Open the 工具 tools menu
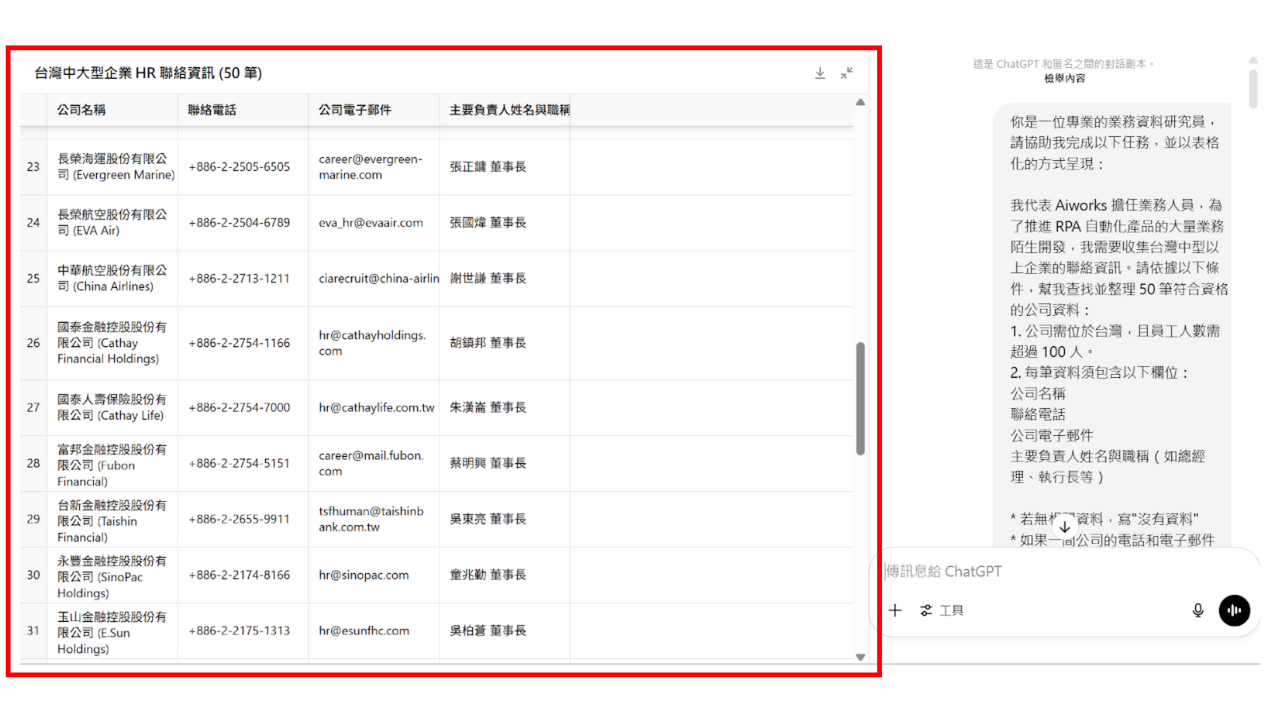This screenshot has width=1280, height=720. click(942, 610)
